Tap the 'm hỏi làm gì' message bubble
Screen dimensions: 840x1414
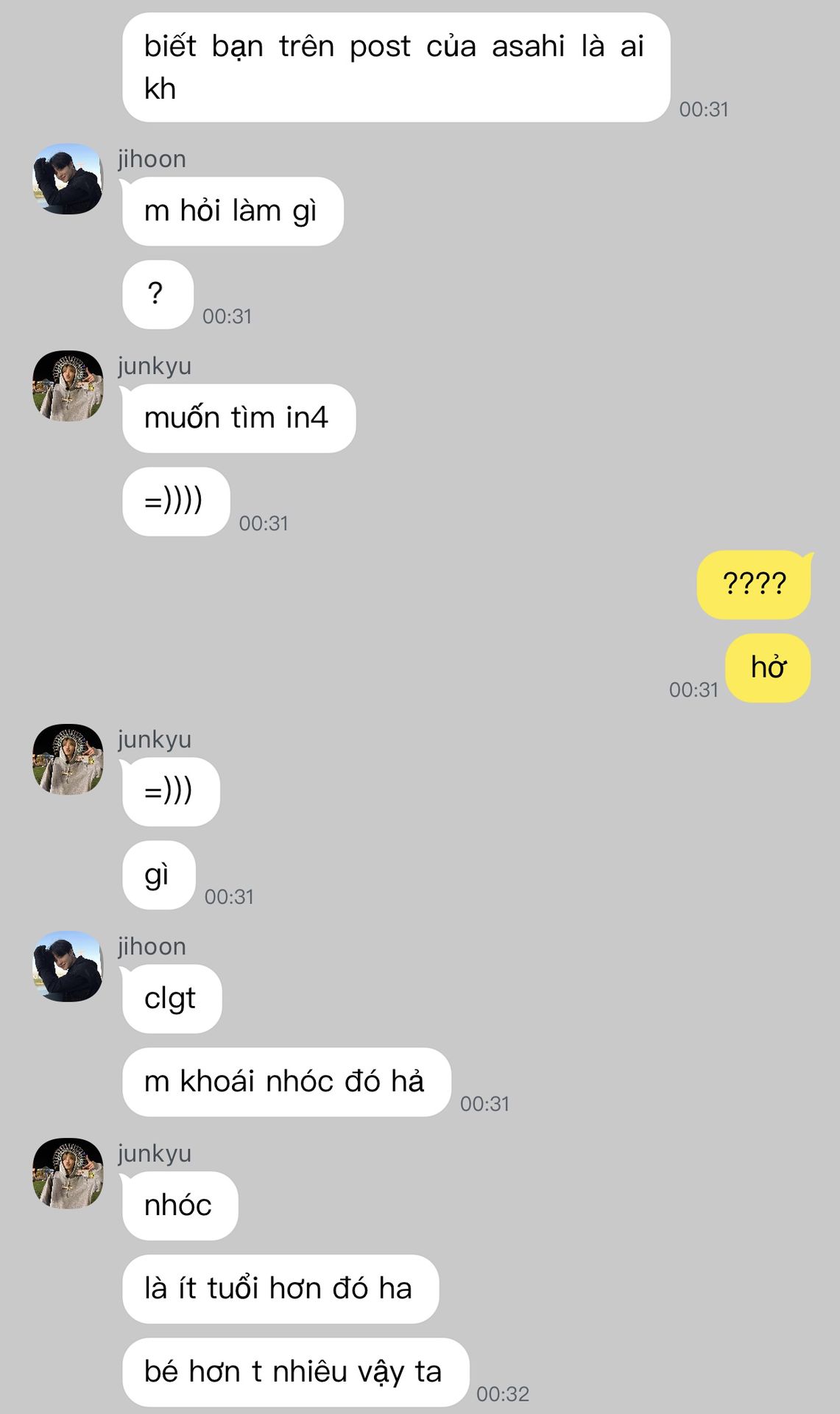tap(233, 211)
